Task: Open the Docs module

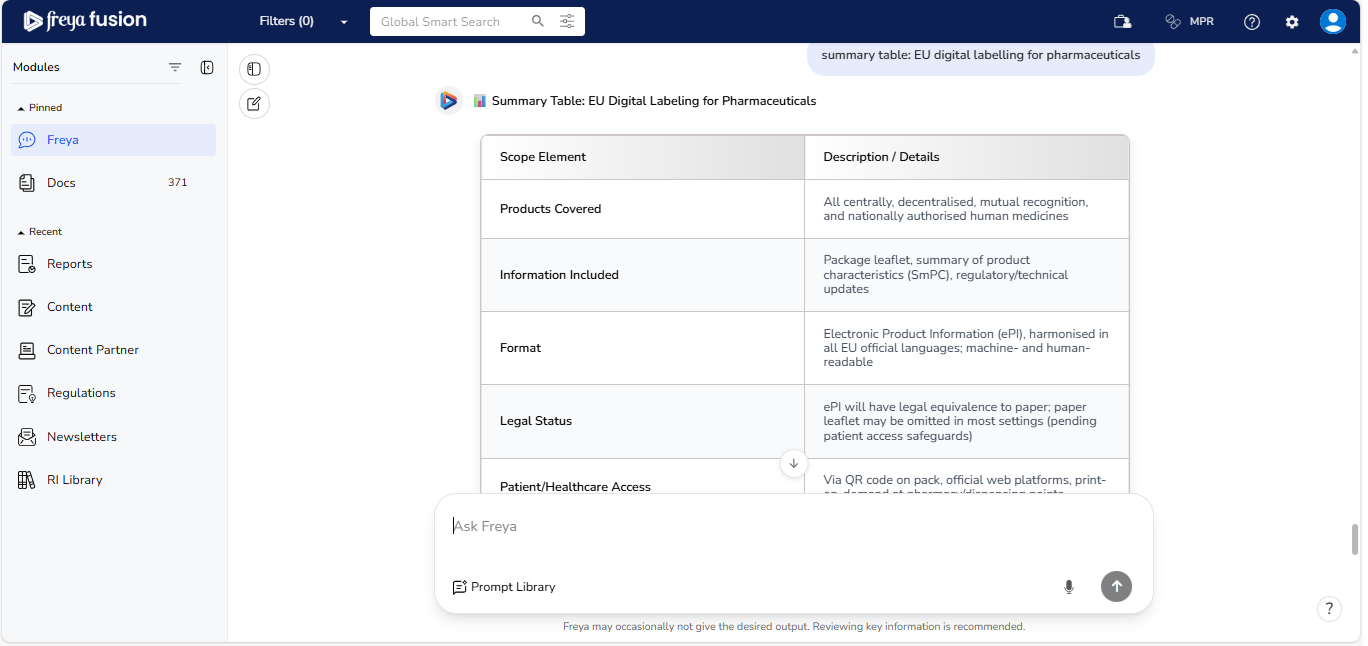Action: tap(61, 183)
